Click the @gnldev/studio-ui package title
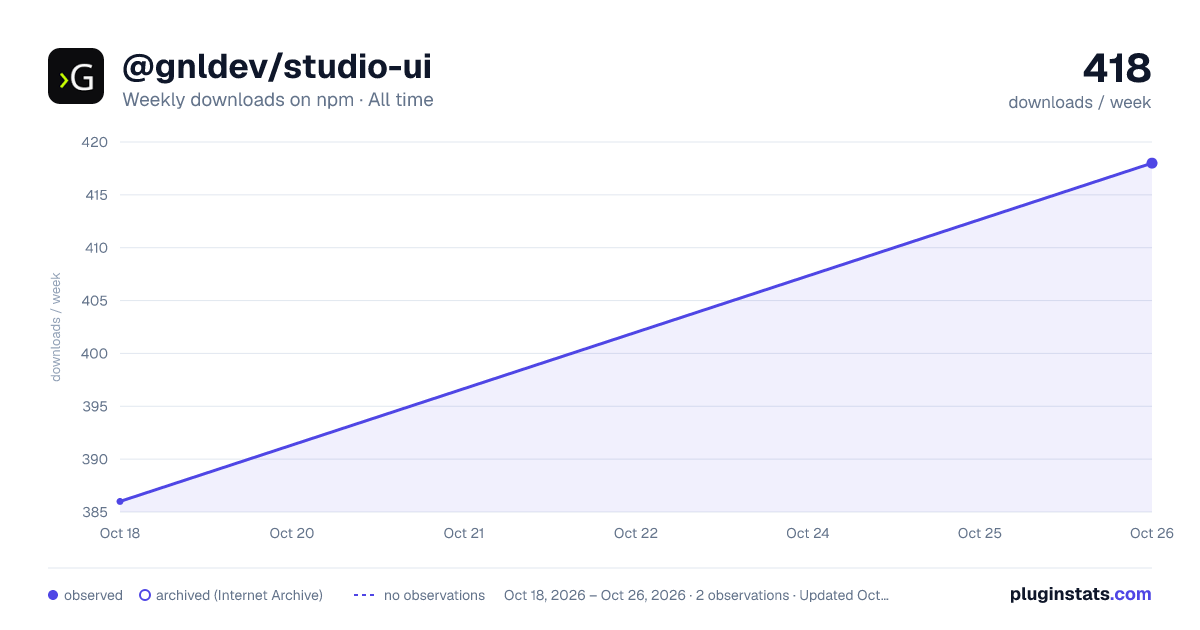1200x630 pixels. click(277, 67)
